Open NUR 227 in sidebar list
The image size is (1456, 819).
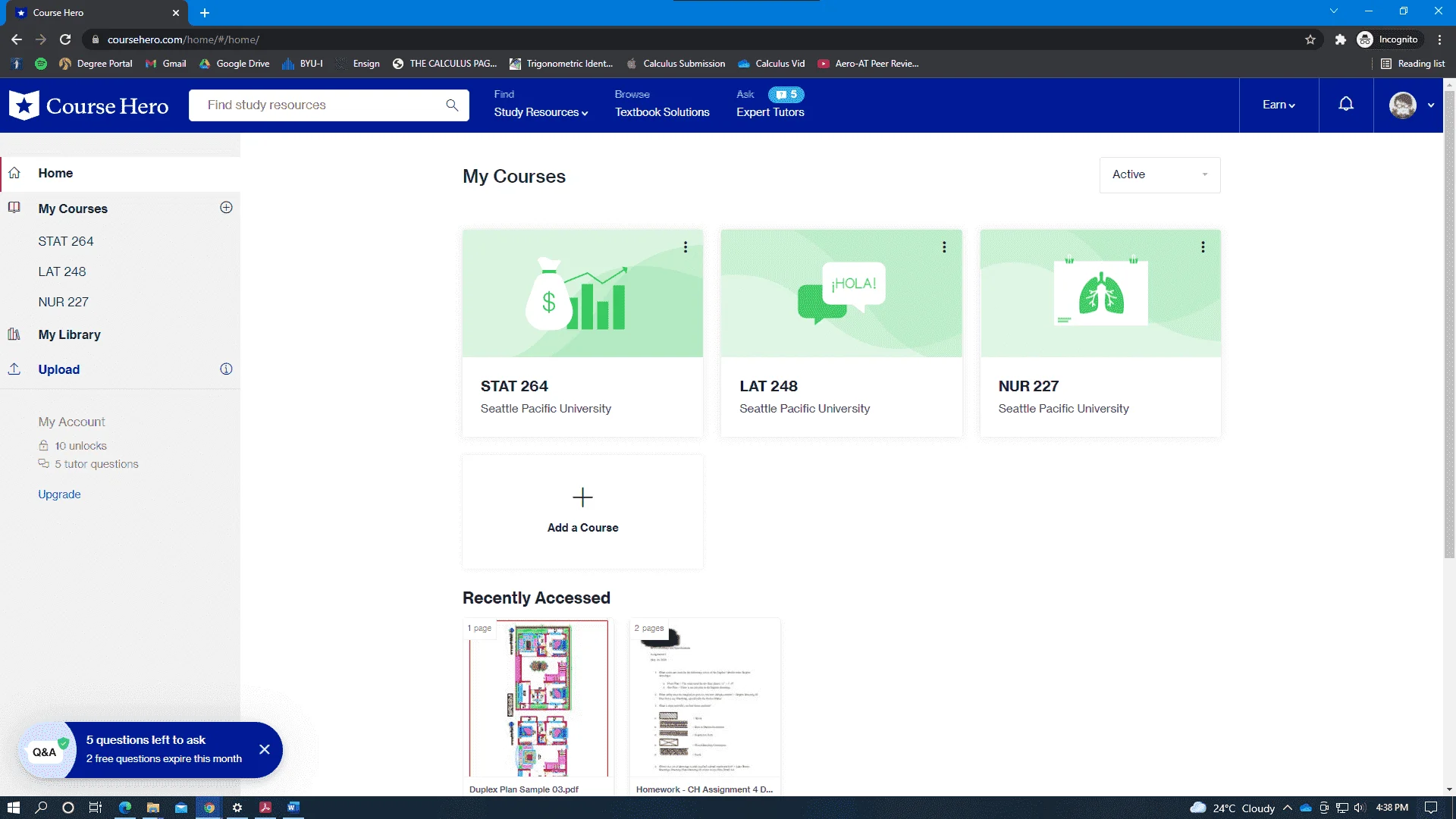point(64,302)
